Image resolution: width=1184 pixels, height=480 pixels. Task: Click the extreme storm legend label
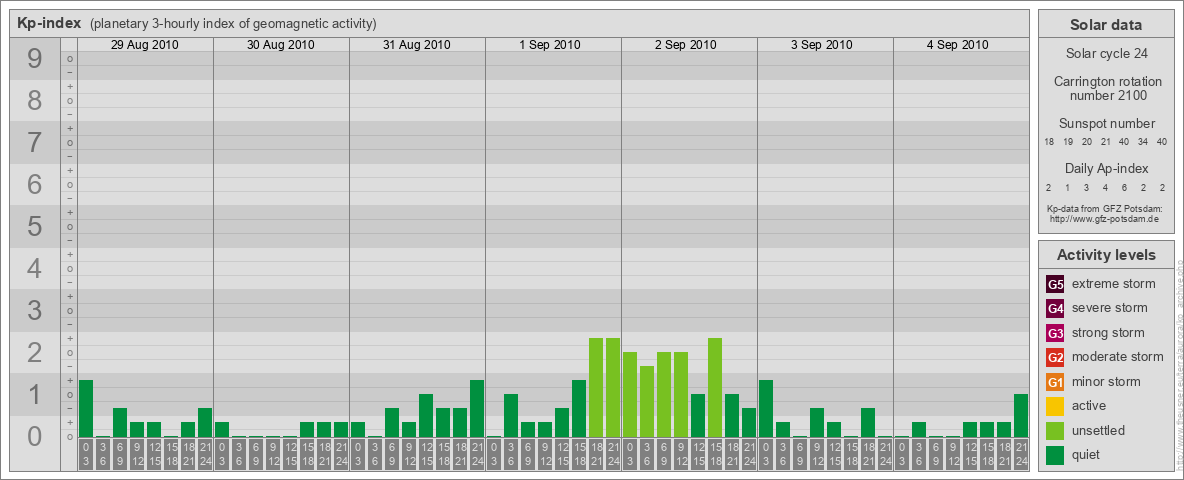point(1113,285)
